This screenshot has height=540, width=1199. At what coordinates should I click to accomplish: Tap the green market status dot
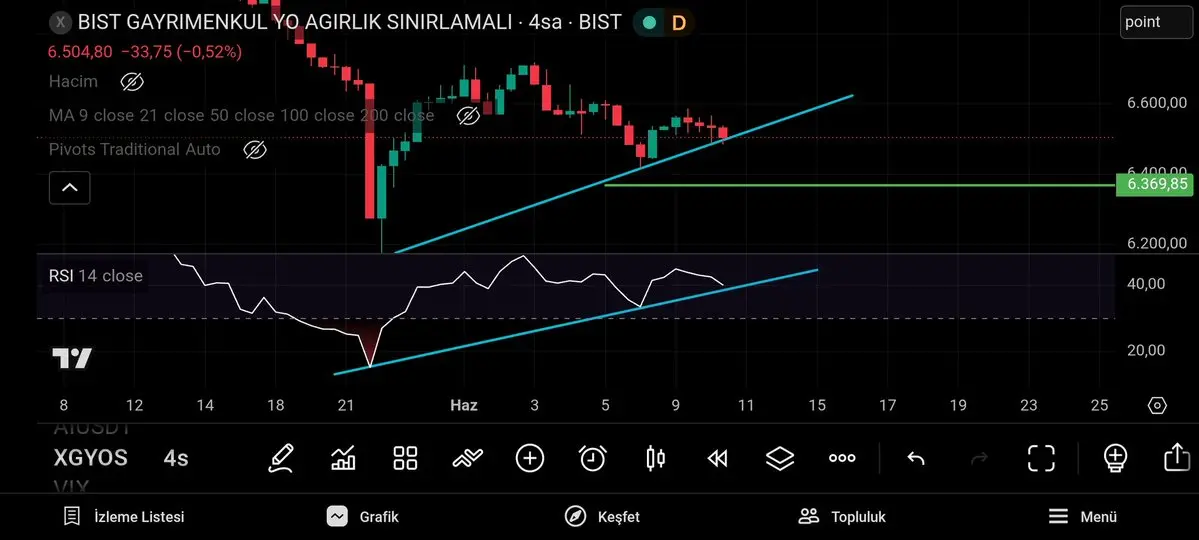(x=649, y=22)
